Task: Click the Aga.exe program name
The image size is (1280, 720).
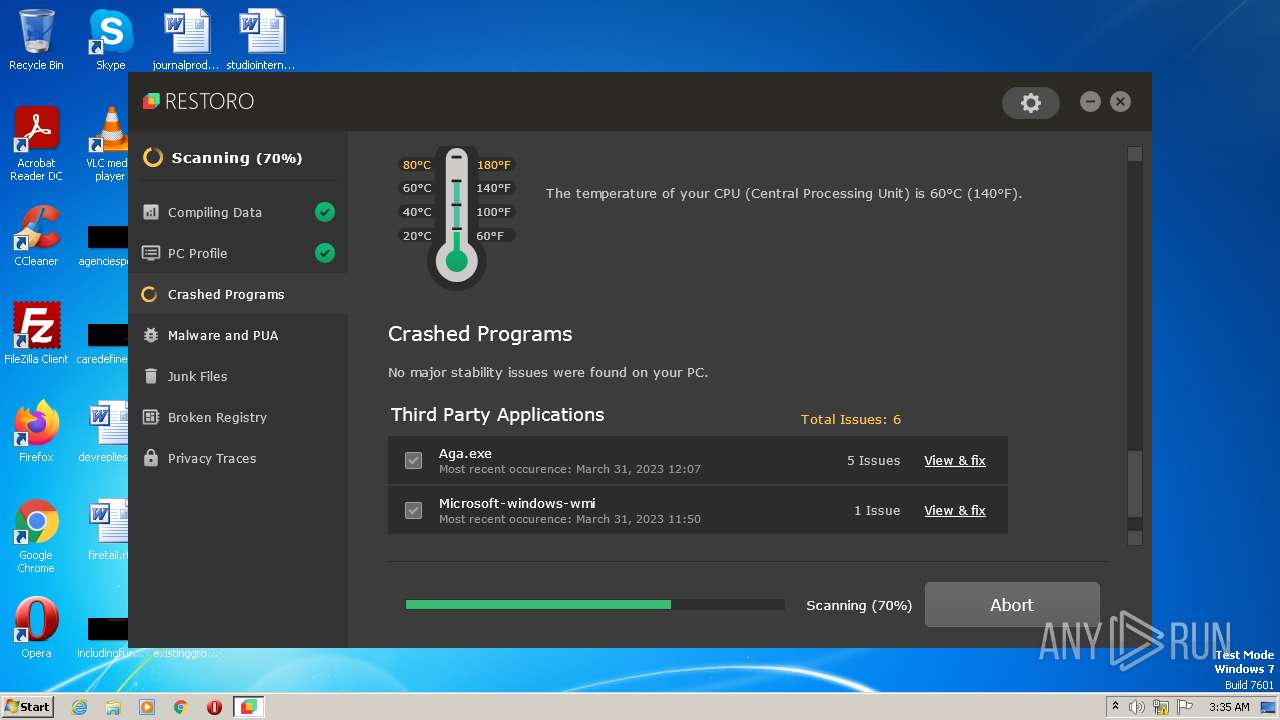Action: click(x=465, y=453)
